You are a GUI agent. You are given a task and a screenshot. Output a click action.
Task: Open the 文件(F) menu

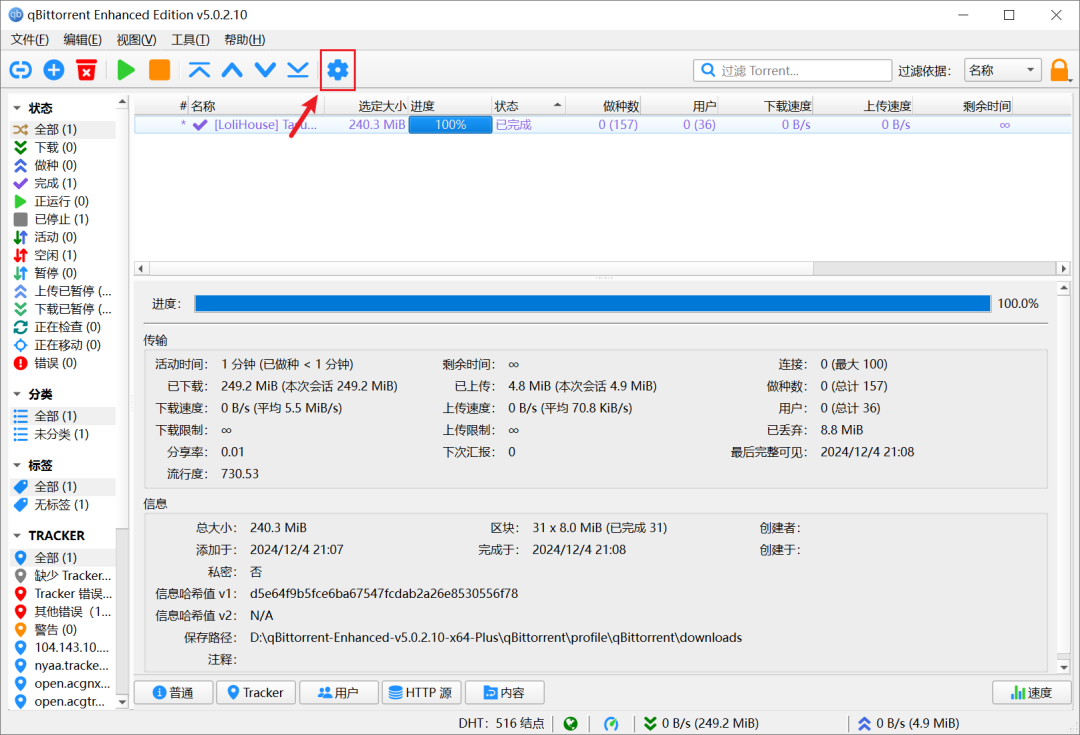pyautogui.click(x=30, y=40)
